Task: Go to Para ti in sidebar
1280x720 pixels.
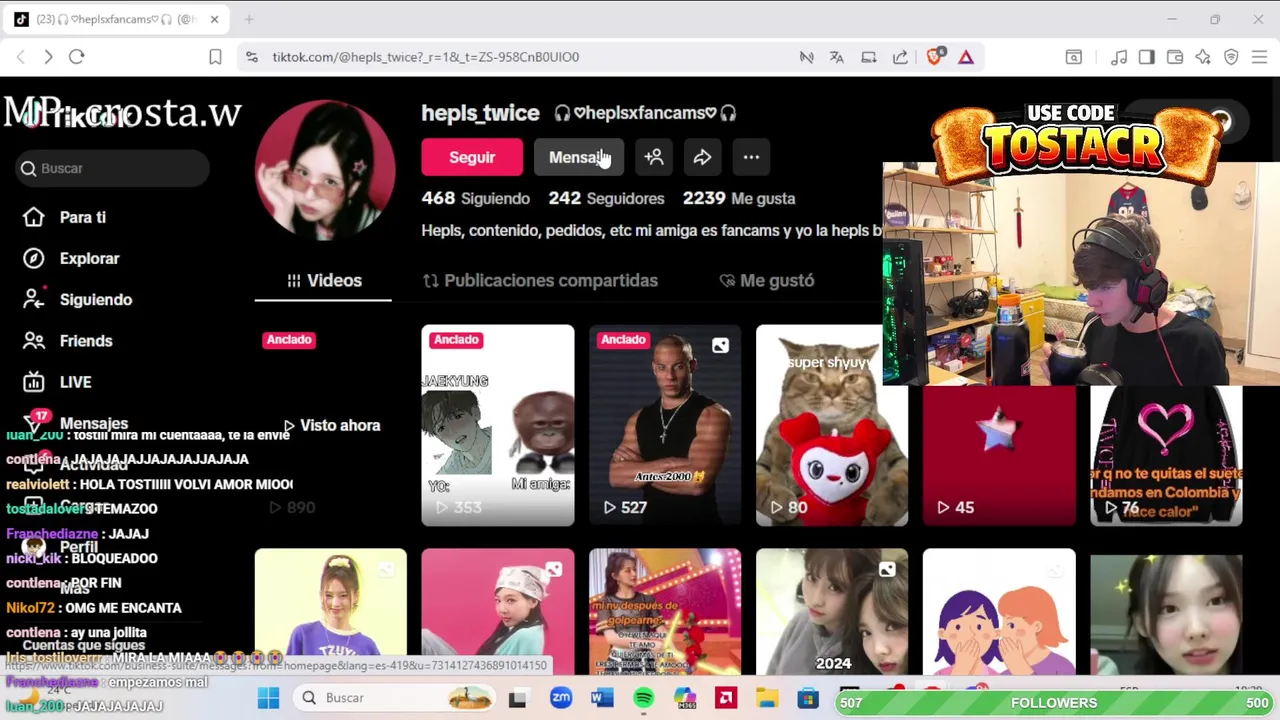Action: [x=82, y=217]
